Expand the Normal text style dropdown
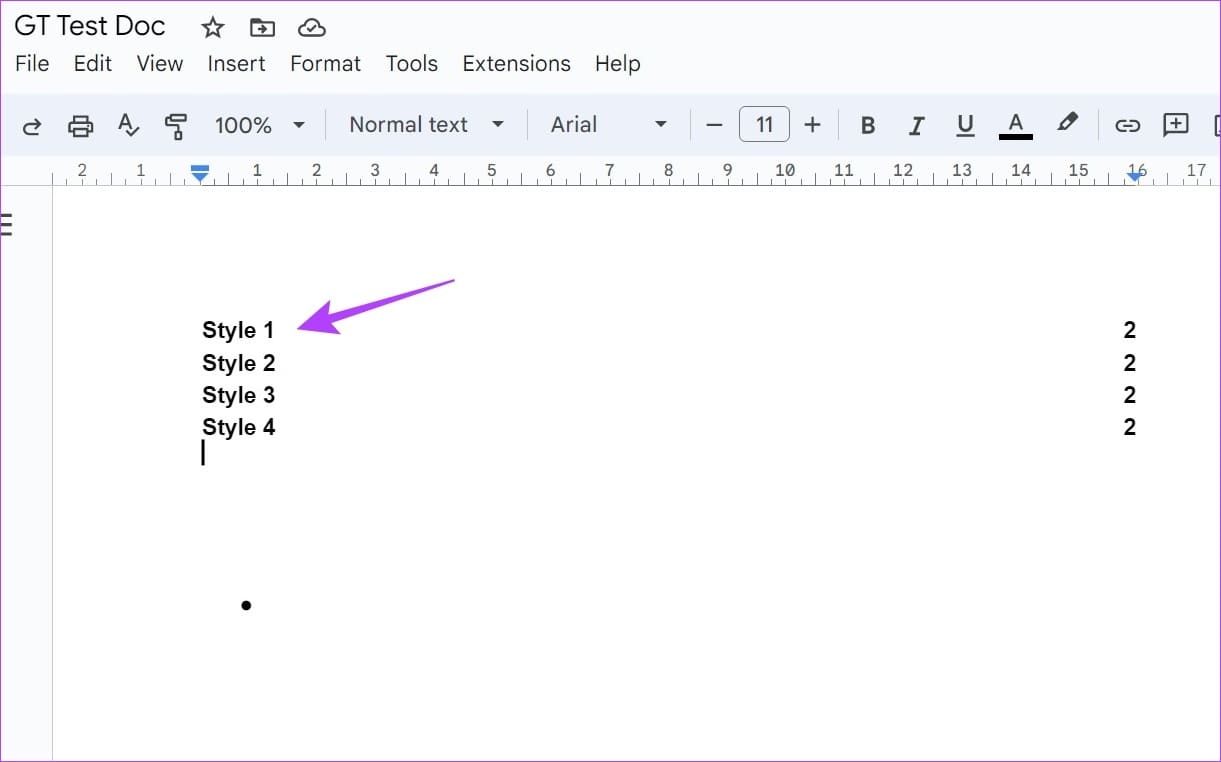Screen dimensions: 1221x762 click(x=426, y=125)
